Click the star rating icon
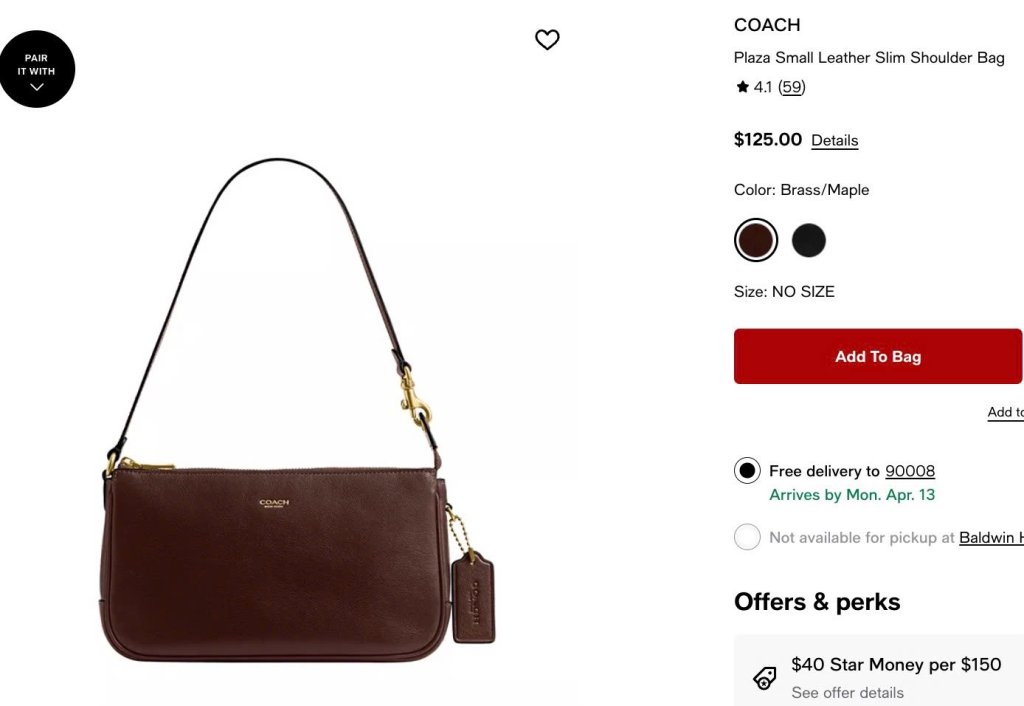The width and height of the screenshot is (1024, 706). tap(742, 86)
